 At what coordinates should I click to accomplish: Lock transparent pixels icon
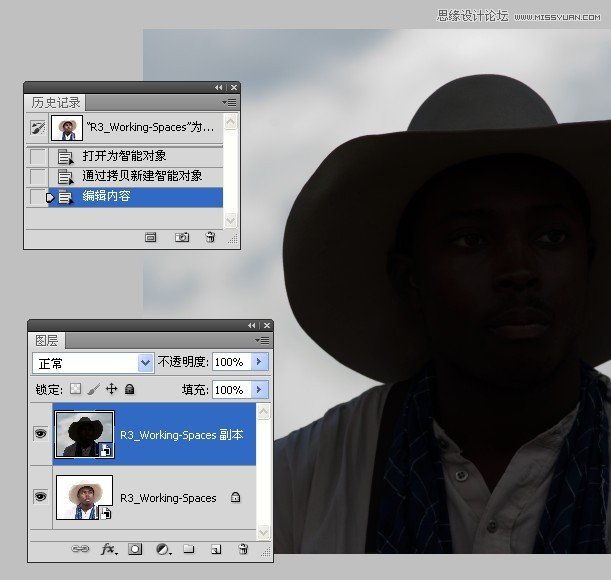[75, 389]
